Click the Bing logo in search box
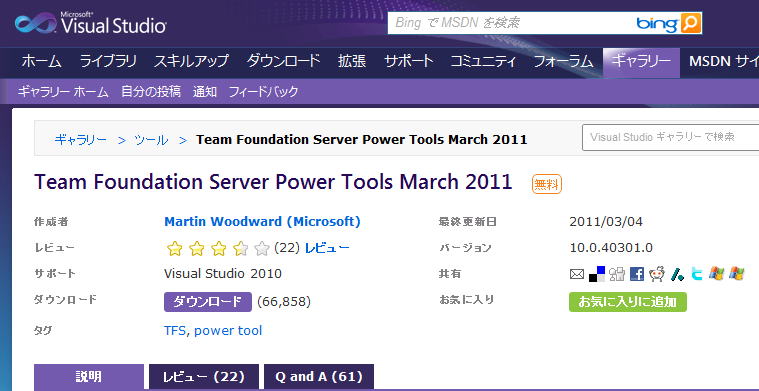Screen dimensions: 759x391 (657, 23)
